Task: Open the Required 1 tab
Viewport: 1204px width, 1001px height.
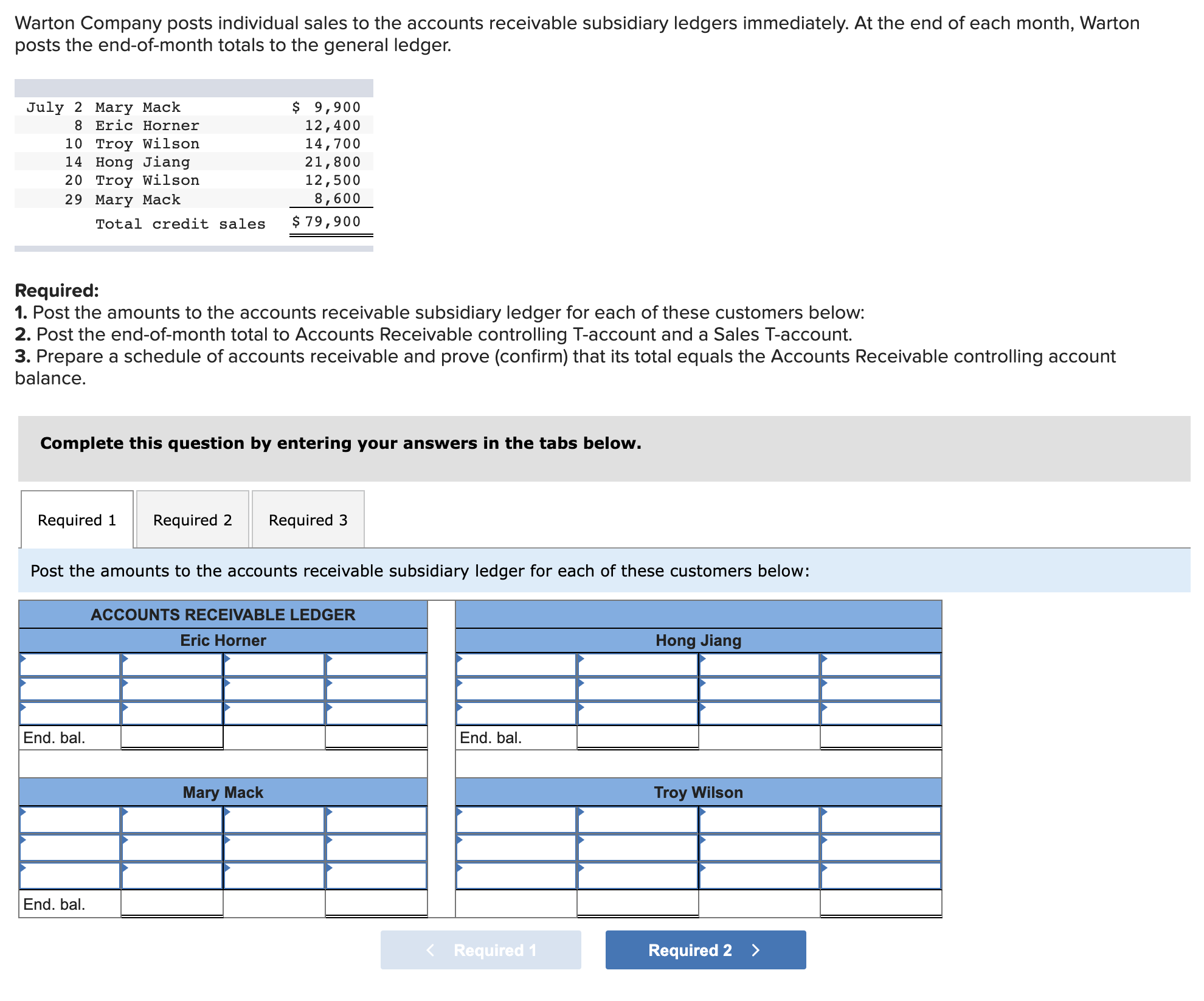Action: point(77,520)
